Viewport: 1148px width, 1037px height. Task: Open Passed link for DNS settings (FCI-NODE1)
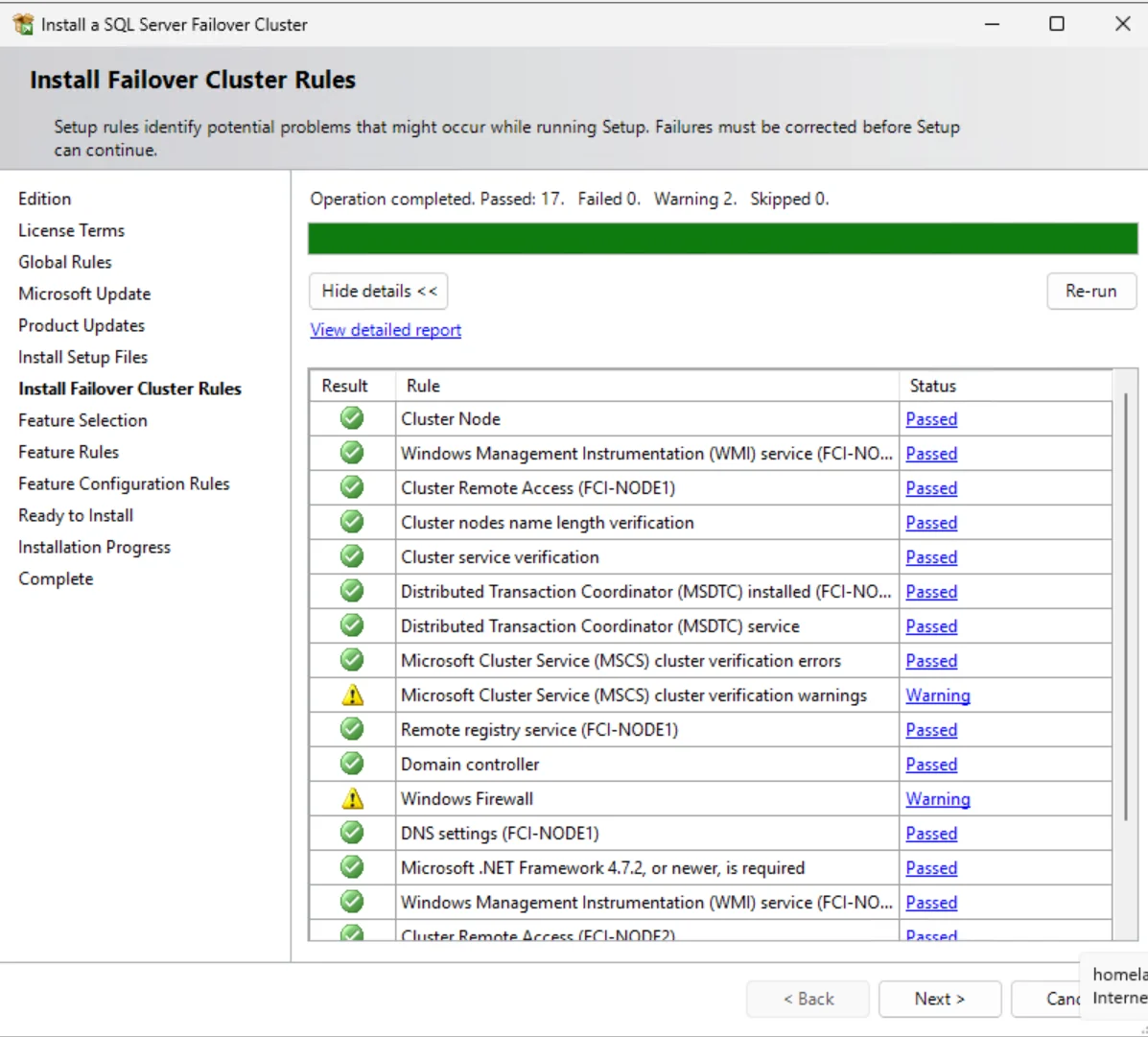(931, 834)
